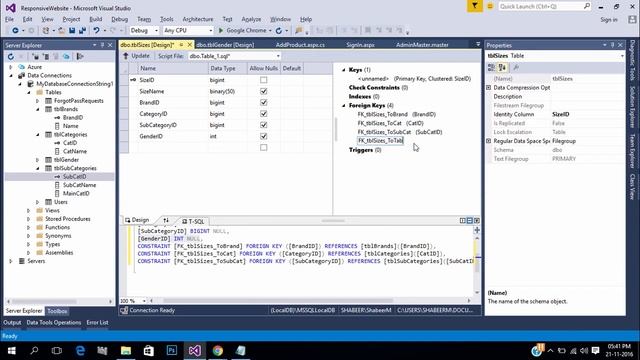640x360 pixels.
Task: Open the Debug configuration dropdown
Action: coord(144,31)
